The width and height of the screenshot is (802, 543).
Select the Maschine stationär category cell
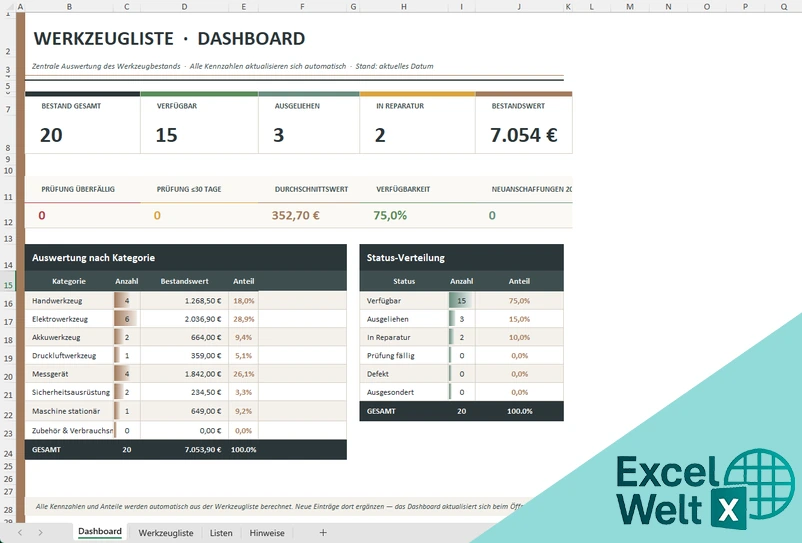[69, 411]
